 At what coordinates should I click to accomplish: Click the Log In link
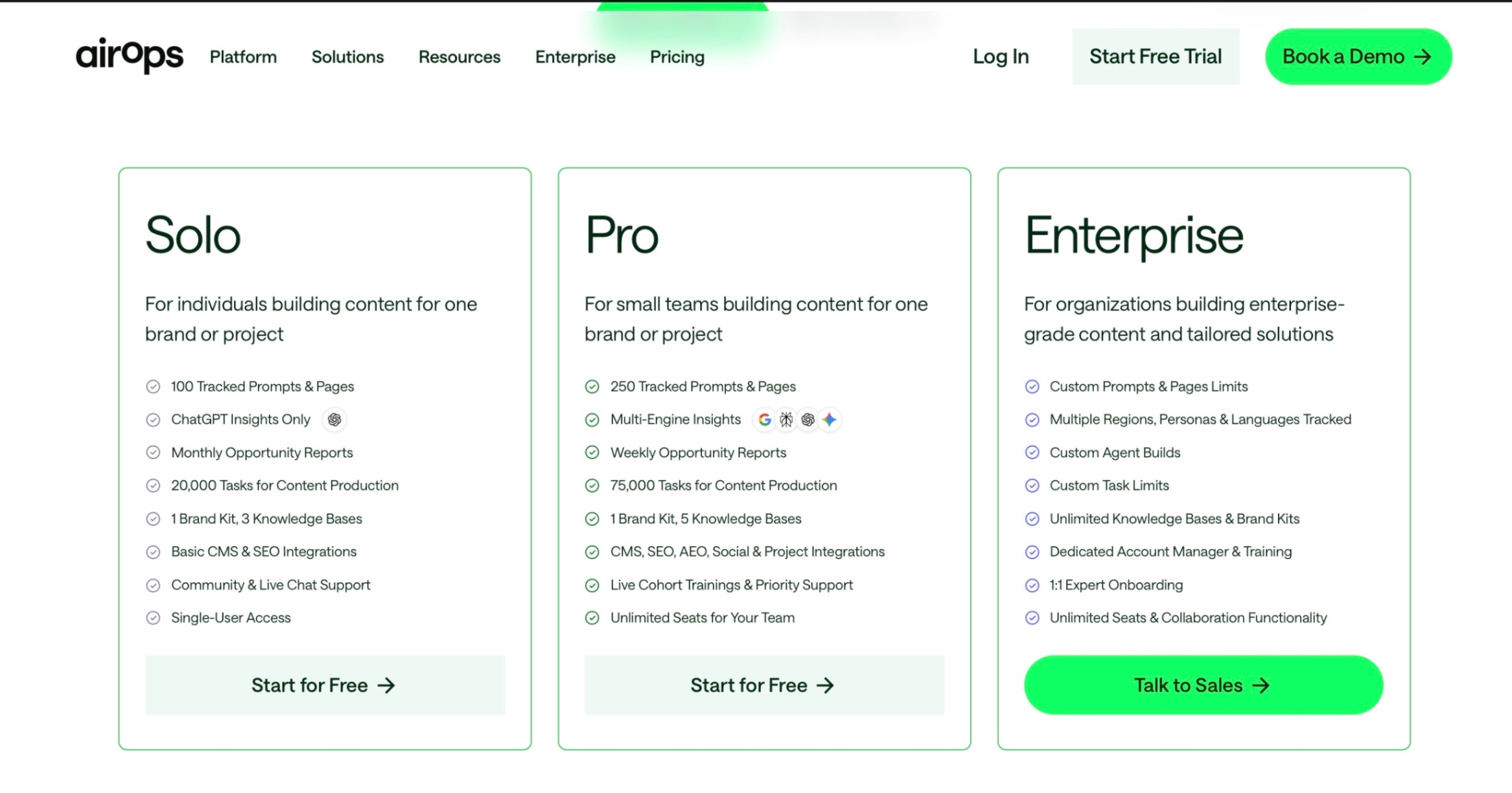[1001, 56]
